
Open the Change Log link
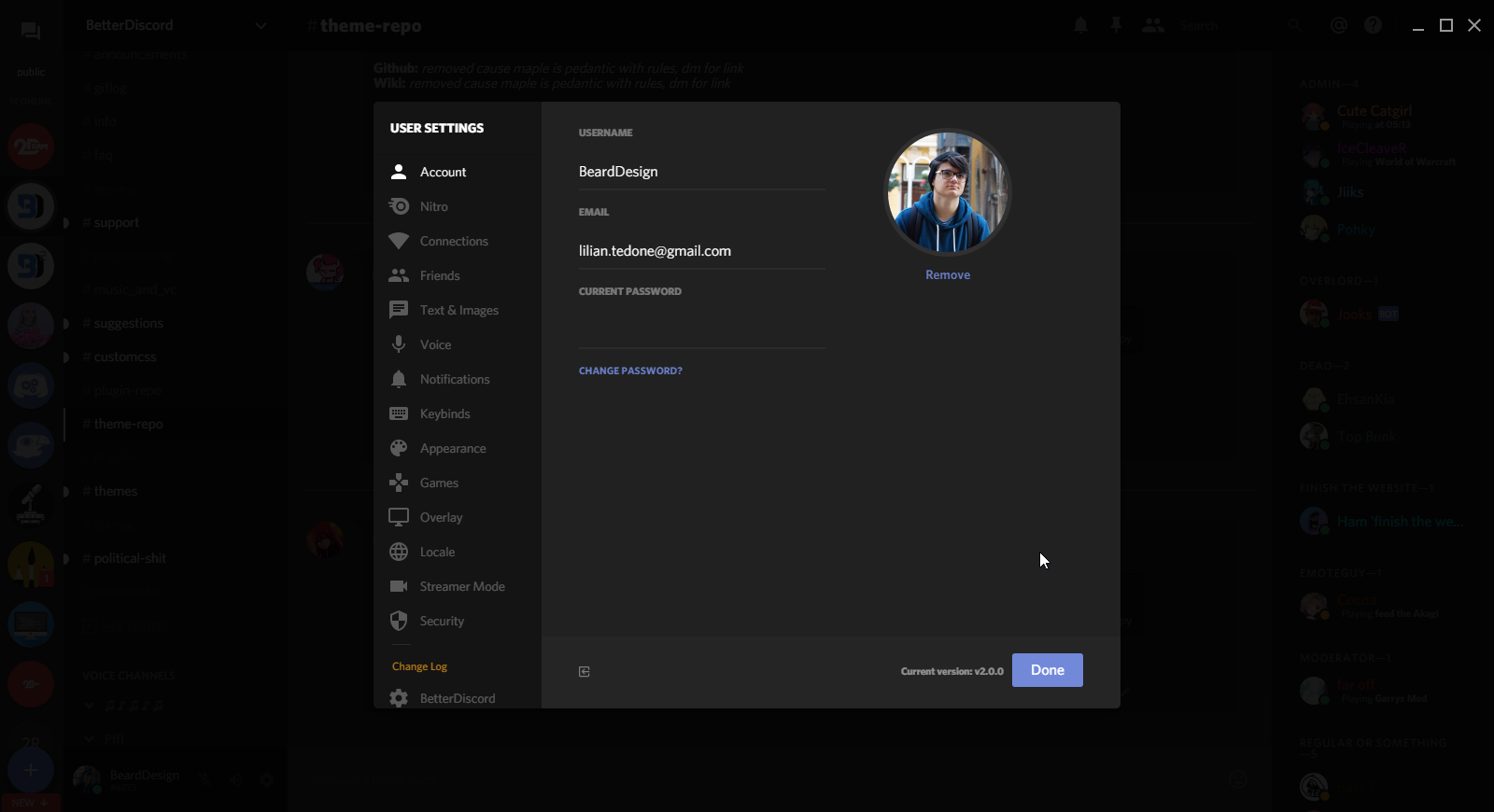tap(419, 666)
